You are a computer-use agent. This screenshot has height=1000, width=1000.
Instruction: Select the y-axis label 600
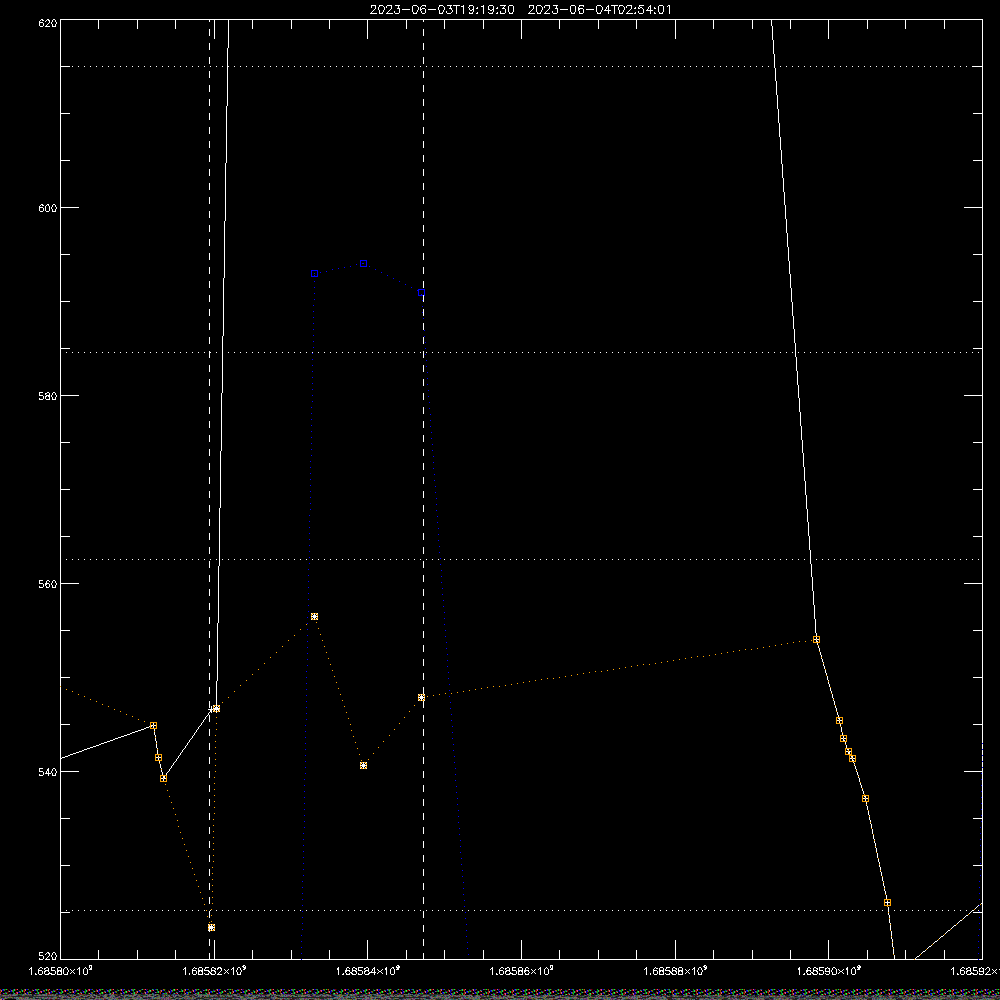pyautogui.click(x=48, y=208)
